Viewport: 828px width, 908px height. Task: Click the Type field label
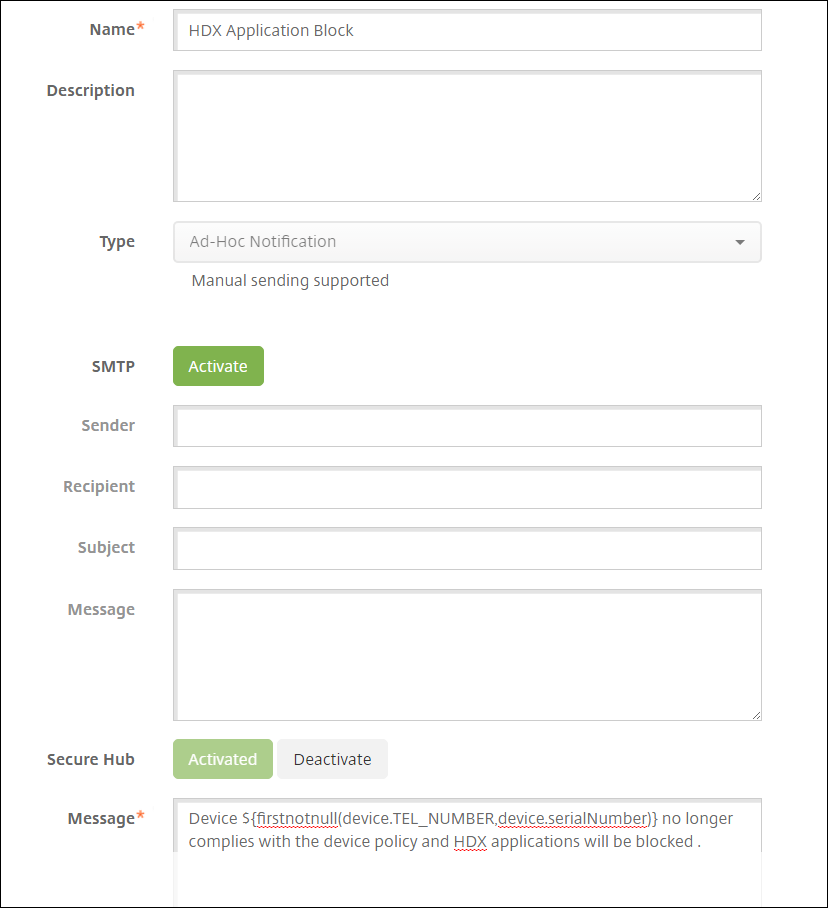point(117,242)
